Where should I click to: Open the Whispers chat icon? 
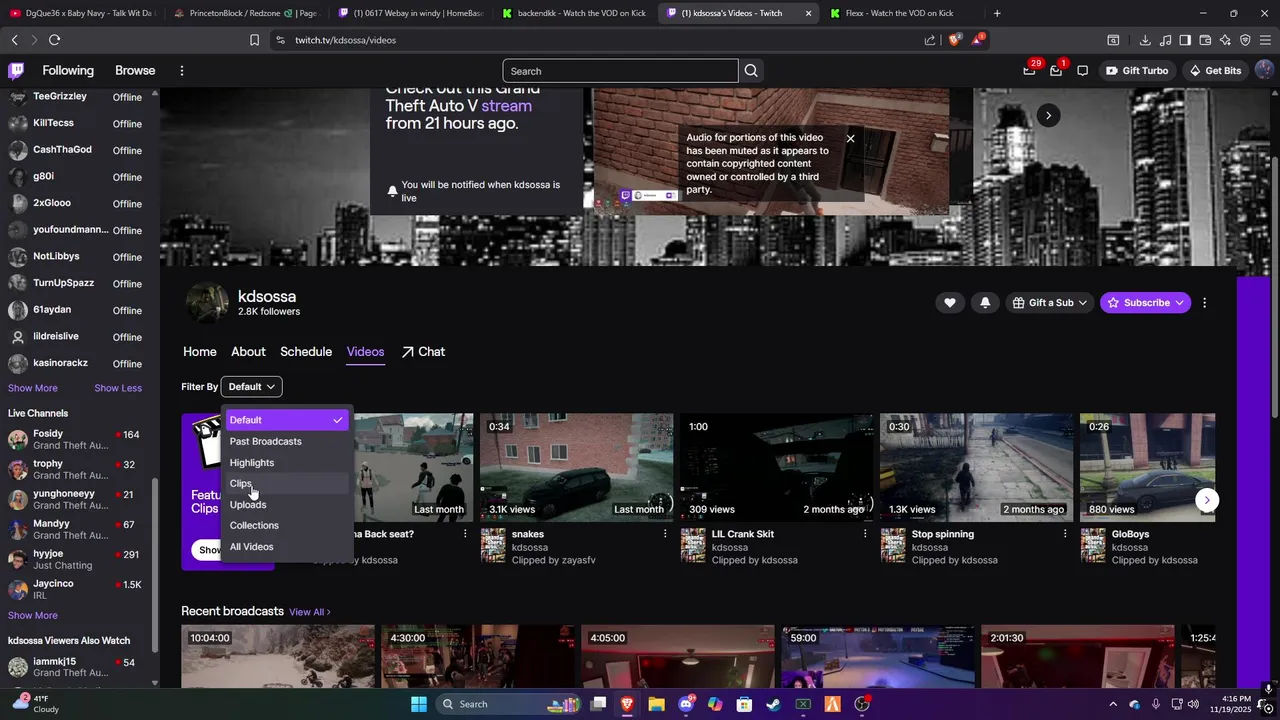(x=1082, y=71)
